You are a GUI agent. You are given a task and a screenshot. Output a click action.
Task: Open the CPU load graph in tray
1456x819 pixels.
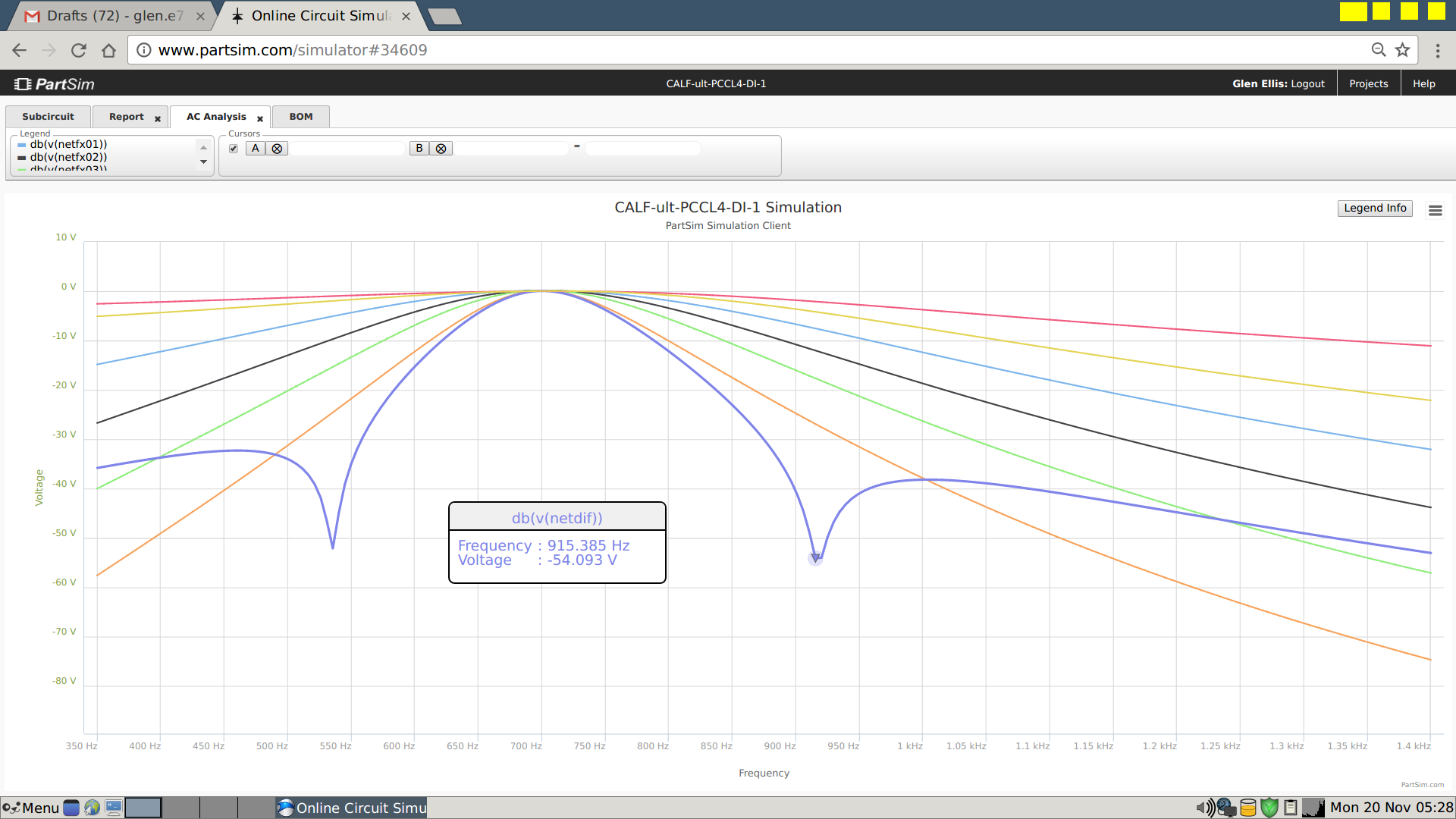(x=1313, y=808)
